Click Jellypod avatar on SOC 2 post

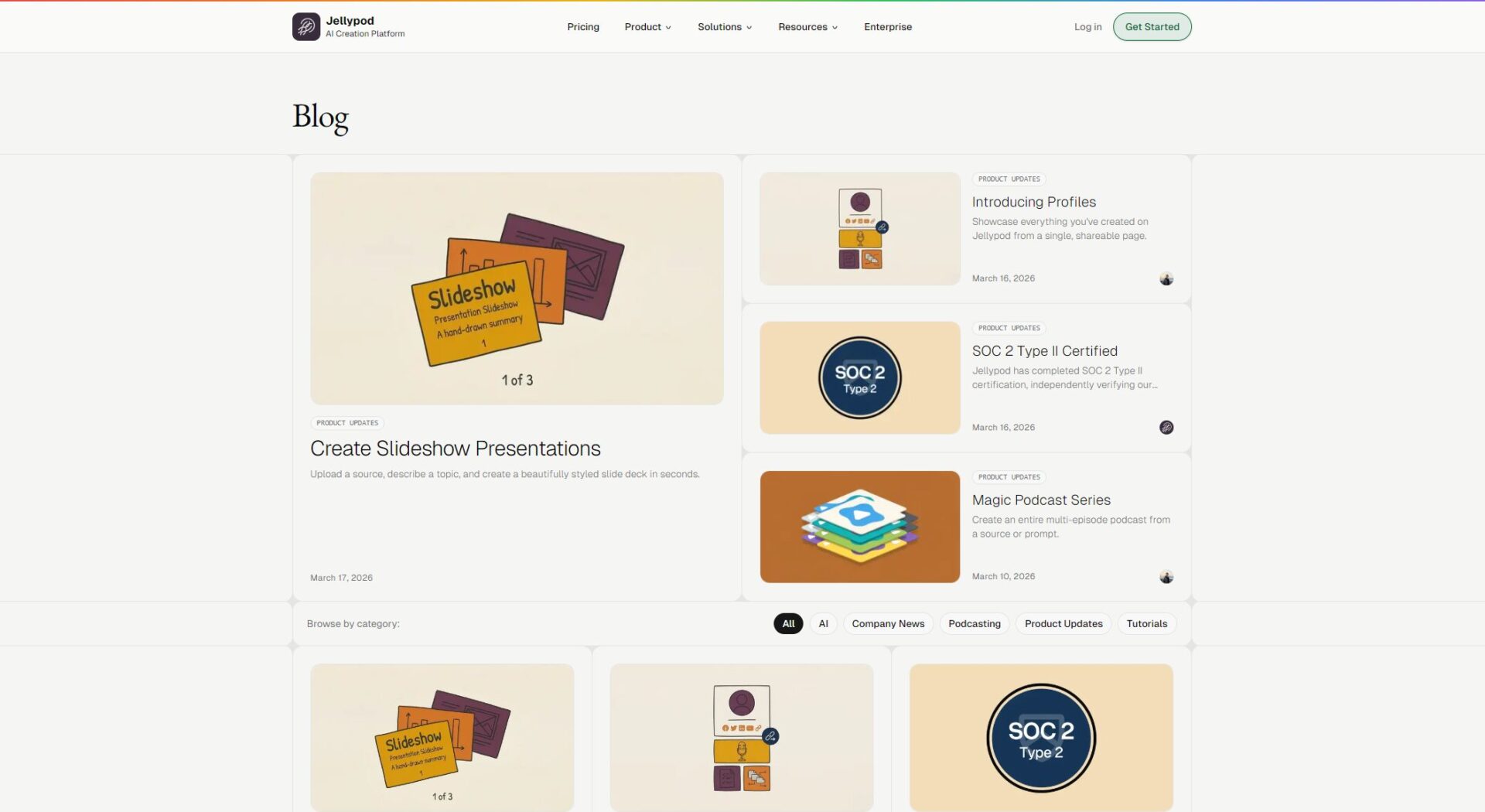pos(1166,428)
